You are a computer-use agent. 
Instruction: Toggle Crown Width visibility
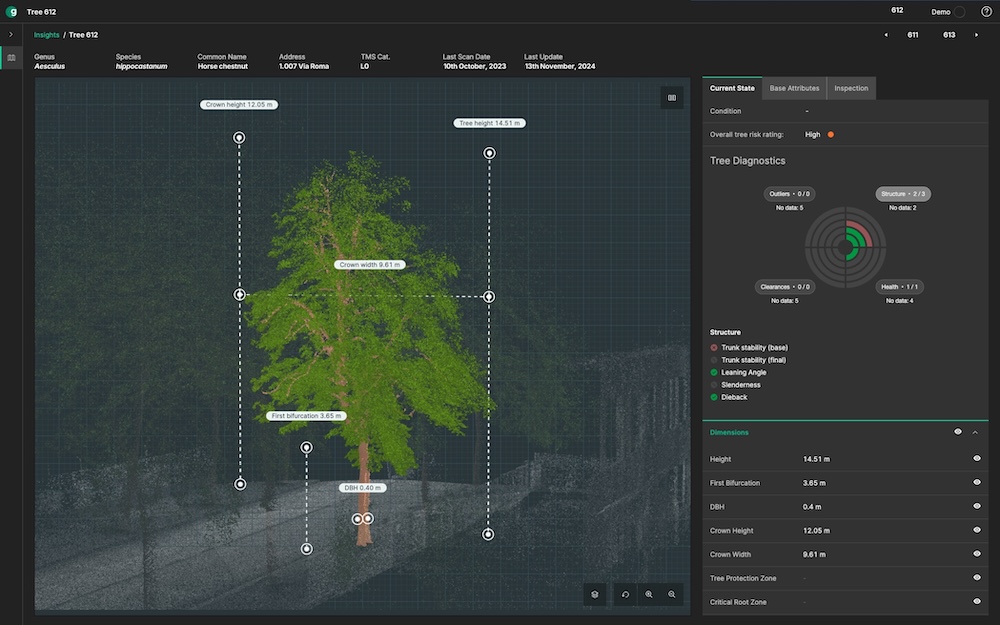click(976, 554)
